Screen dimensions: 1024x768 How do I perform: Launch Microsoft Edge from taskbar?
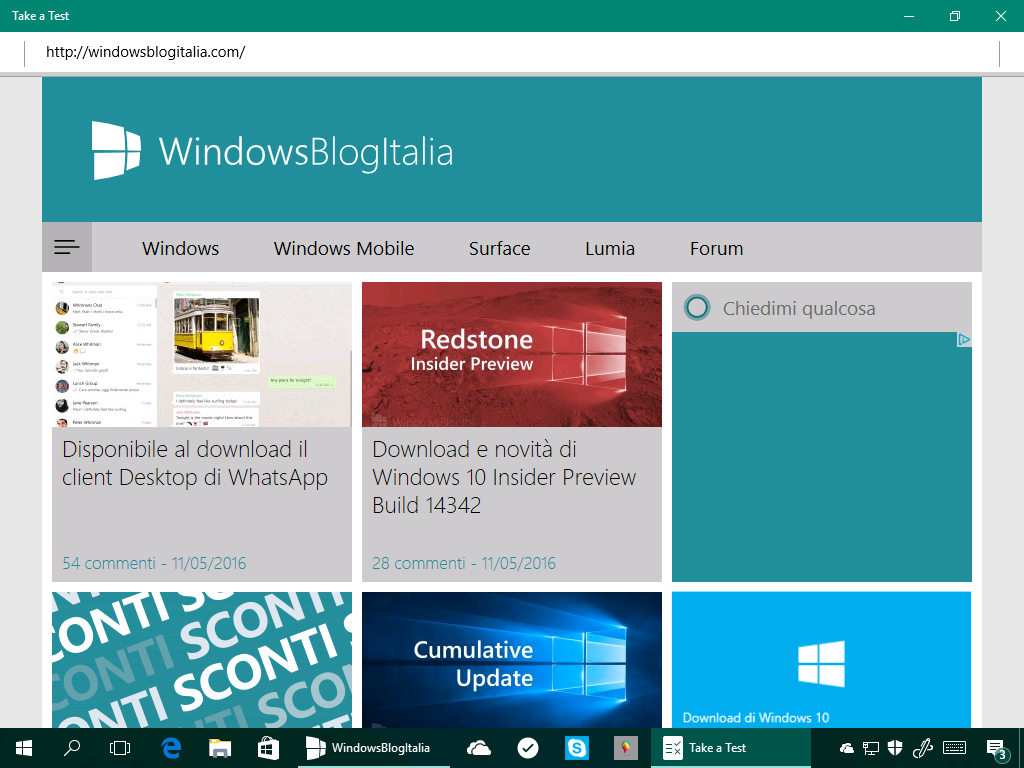171,748
